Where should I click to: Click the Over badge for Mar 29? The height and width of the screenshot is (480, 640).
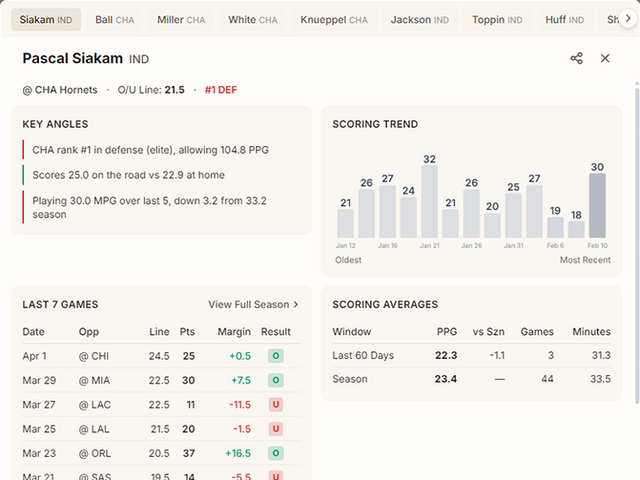[276, 380]
